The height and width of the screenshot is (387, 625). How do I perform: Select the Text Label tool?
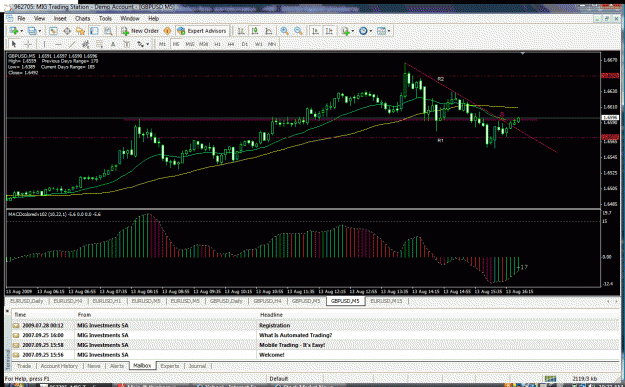point(127,44)
